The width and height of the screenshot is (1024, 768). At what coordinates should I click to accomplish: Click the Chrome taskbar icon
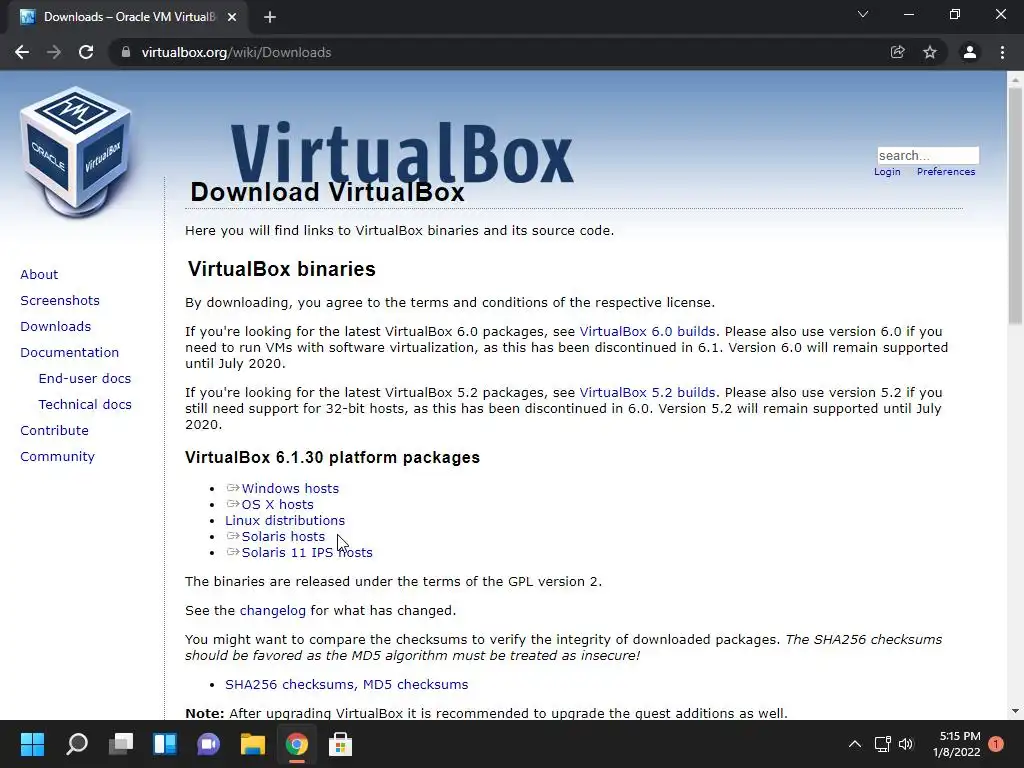pyautogui.click(x=296, y=744)
